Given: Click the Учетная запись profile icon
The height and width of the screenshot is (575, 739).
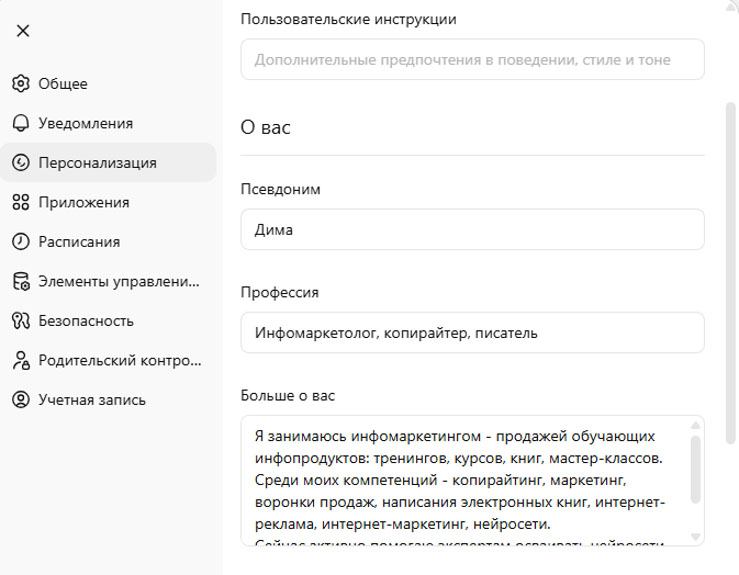Looking at the screenshot, I should [21, 400].
